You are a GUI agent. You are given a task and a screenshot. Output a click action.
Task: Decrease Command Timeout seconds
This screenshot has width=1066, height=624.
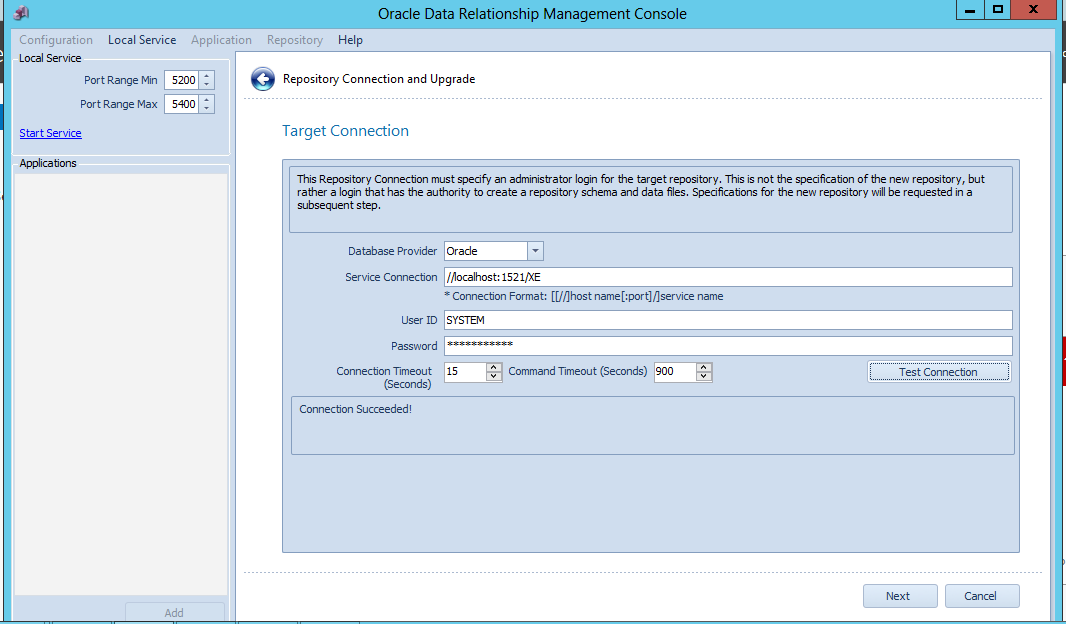click(x=704, y=377)
